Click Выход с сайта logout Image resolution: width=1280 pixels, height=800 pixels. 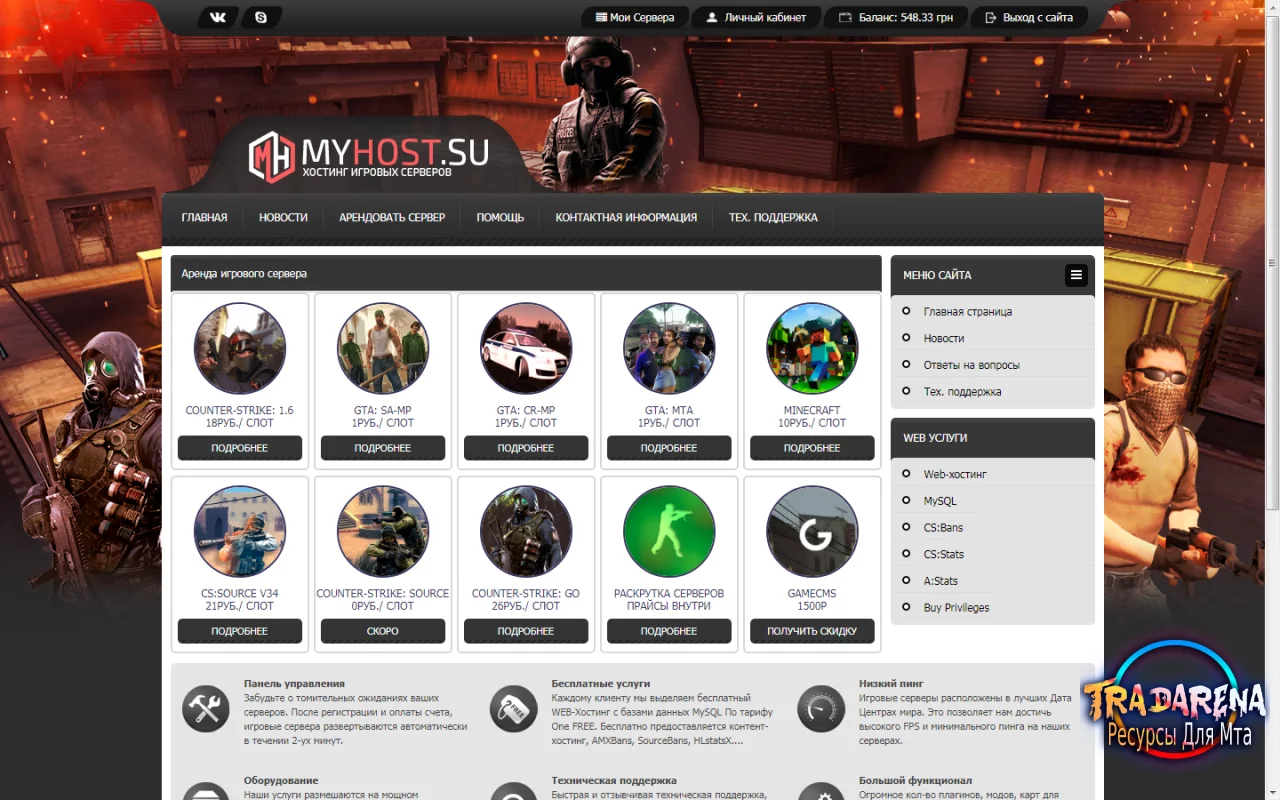point(1029,17)
